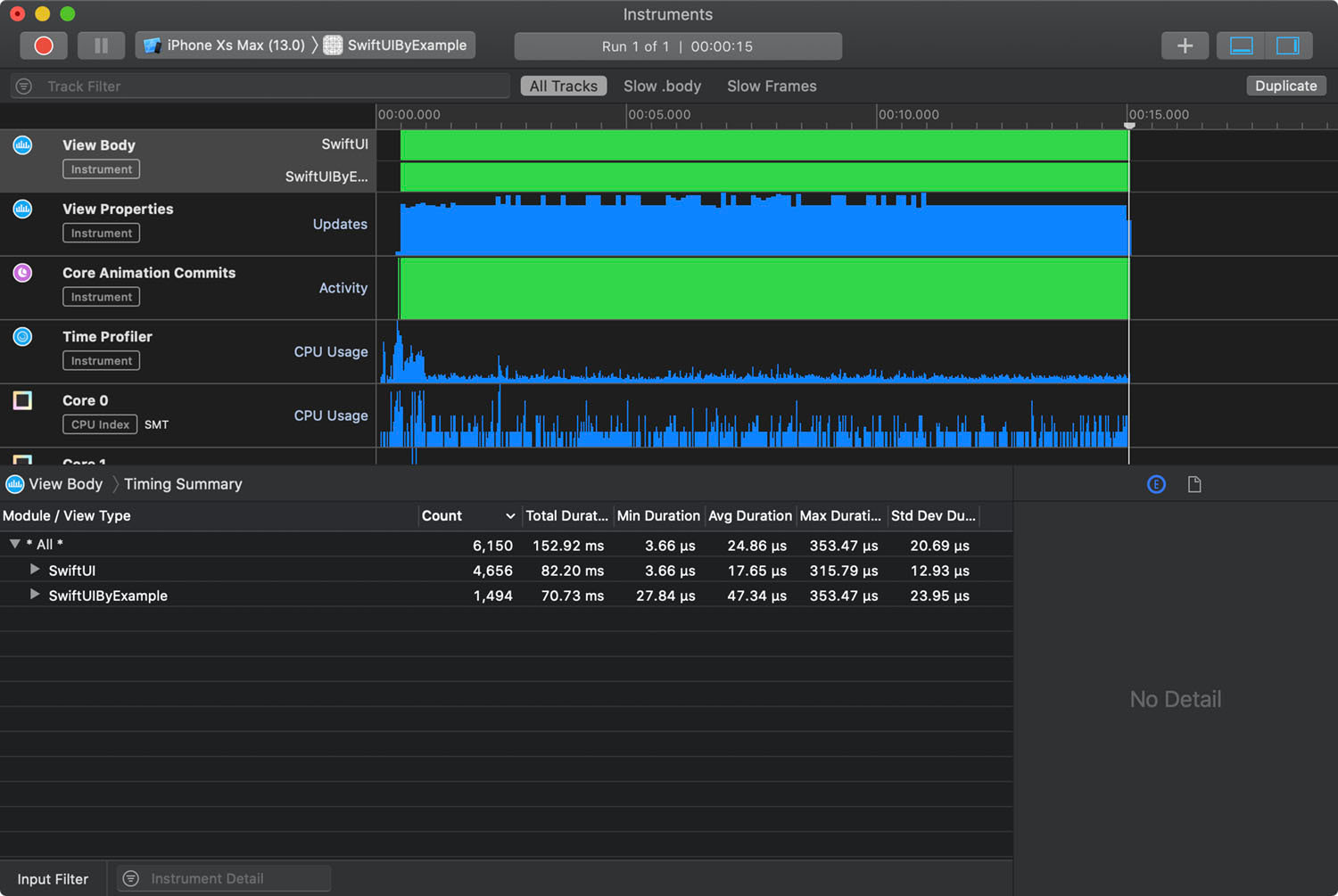Click the Instrument badge under Time Profiler
Viewport: 1338px width, 896px height.
tap(101, 361)
